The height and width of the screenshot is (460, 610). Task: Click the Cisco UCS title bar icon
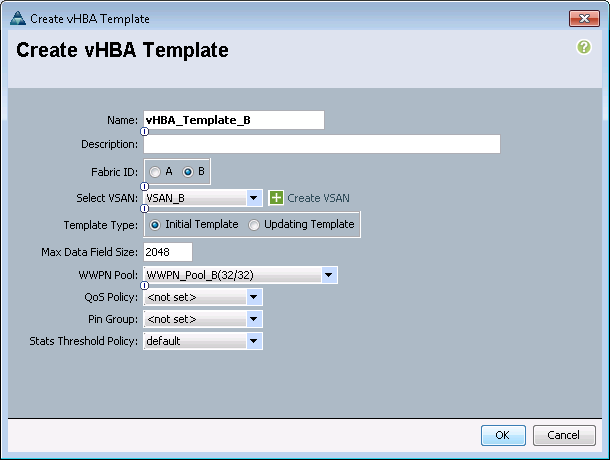pos(18,18)
